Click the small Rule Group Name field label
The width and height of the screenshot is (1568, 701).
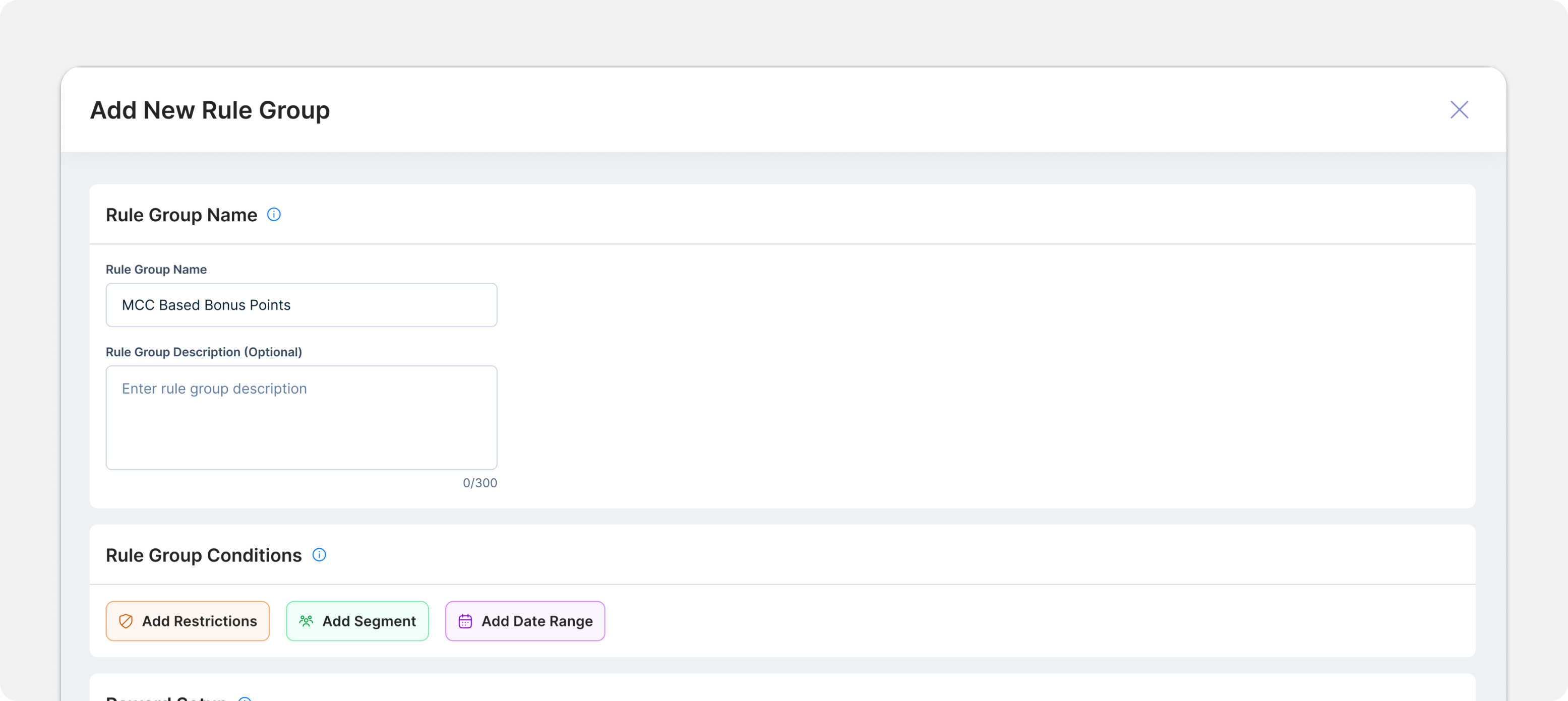point(156,270)
